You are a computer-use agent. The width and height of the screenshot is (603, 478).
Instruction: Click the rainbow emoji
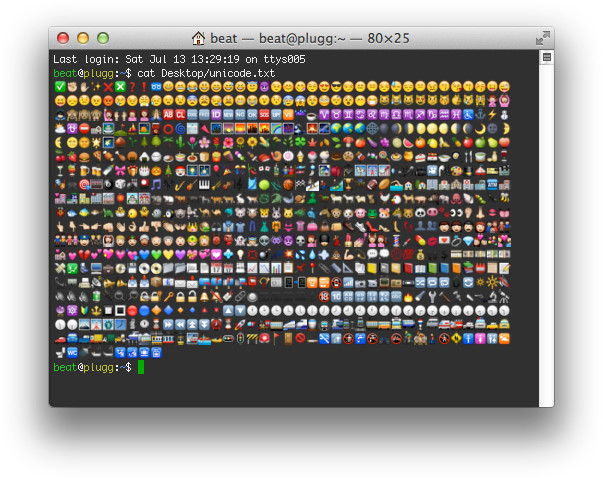point(276,128)
